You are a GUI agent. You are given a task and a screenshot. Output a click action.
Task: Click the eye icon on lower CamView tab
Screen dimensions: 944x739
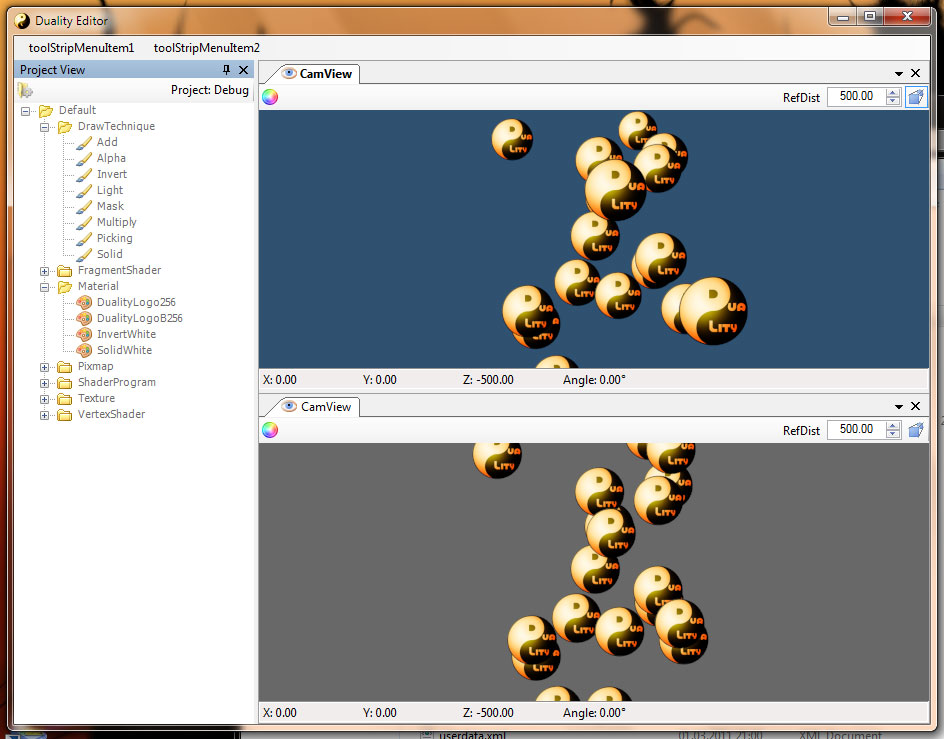pyautogui.click(x=290, y=407)
